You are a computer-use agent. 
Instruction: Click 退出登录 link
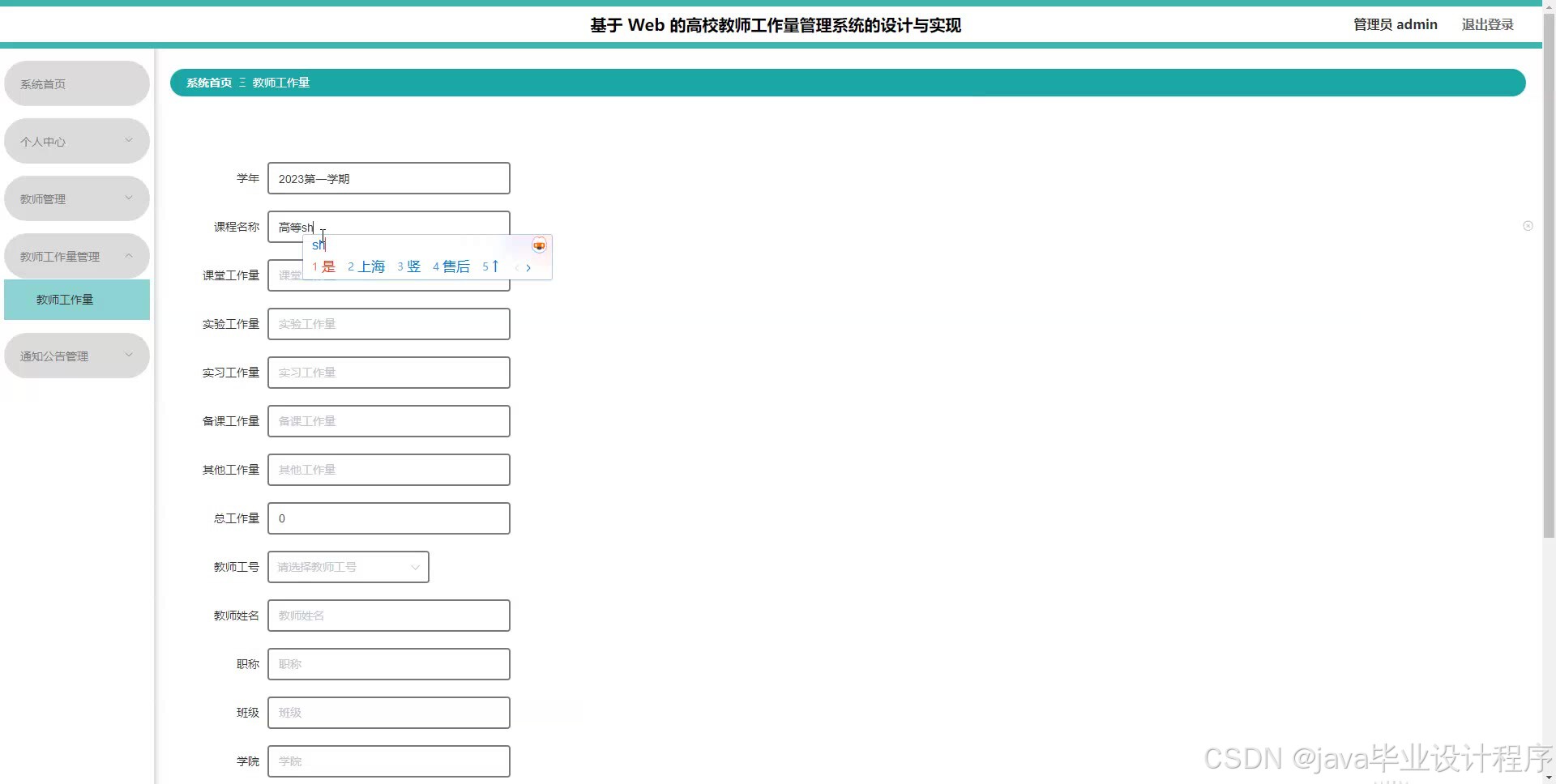point(1487,24)
